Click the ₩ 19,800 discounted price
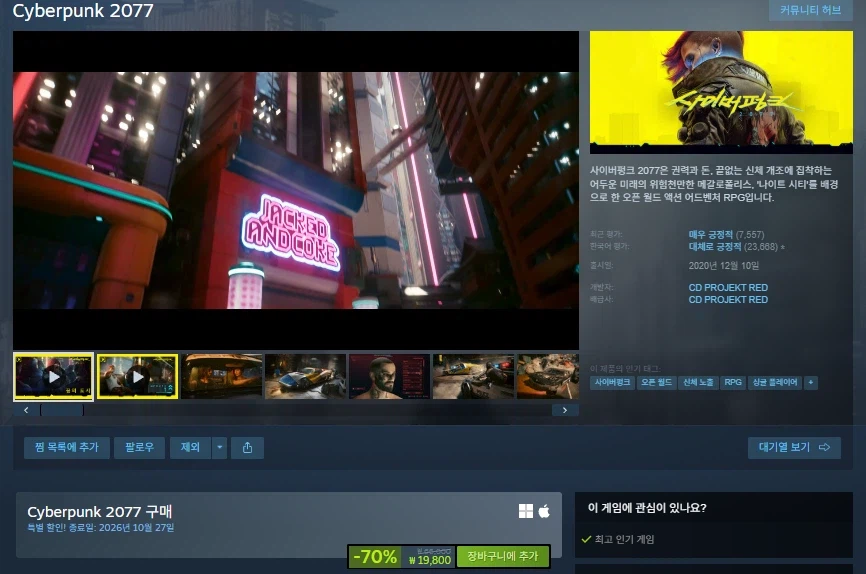866x574 pixels. pyautogui.click(x=430, y=560)
